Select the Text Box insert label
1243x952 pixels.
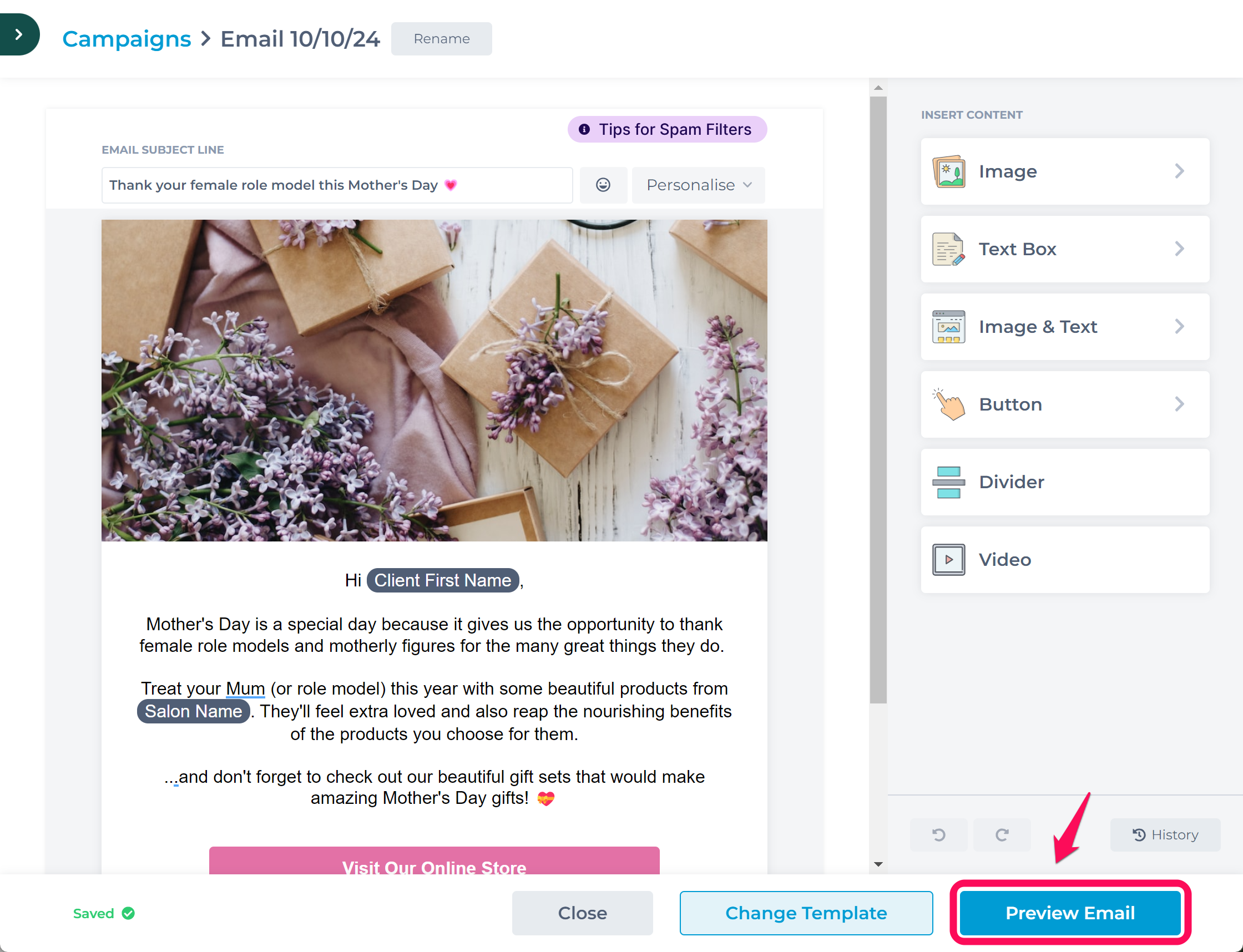click(x=1017, y=249)
